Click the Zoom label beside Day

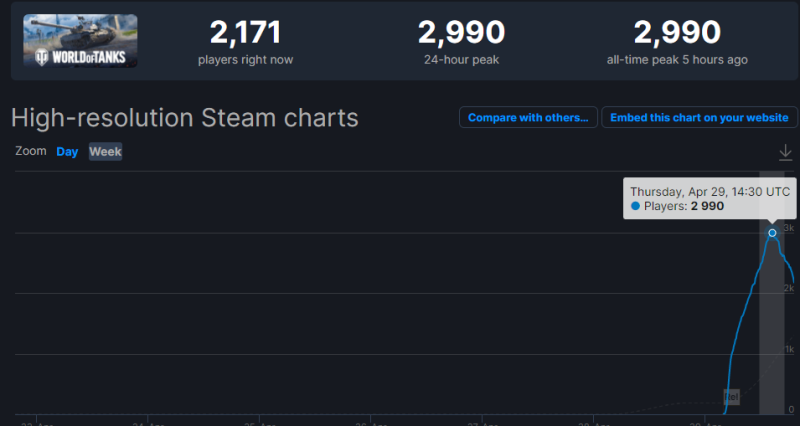pos(31,151)
